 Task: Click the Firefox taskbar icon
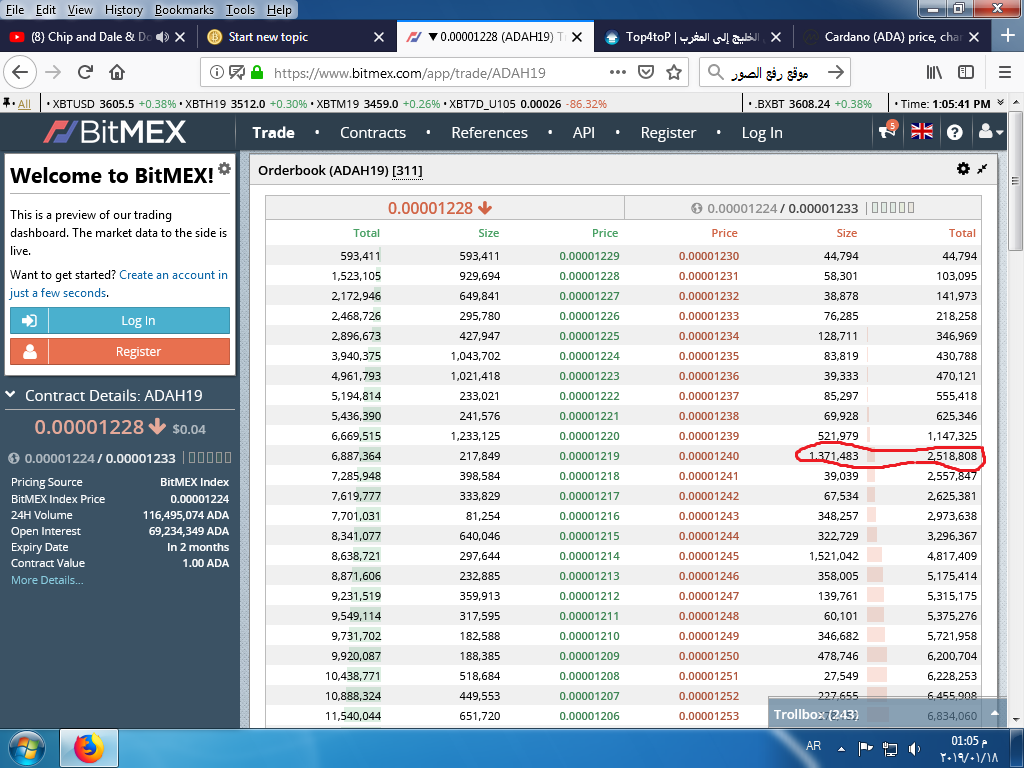tap(89, 748)
